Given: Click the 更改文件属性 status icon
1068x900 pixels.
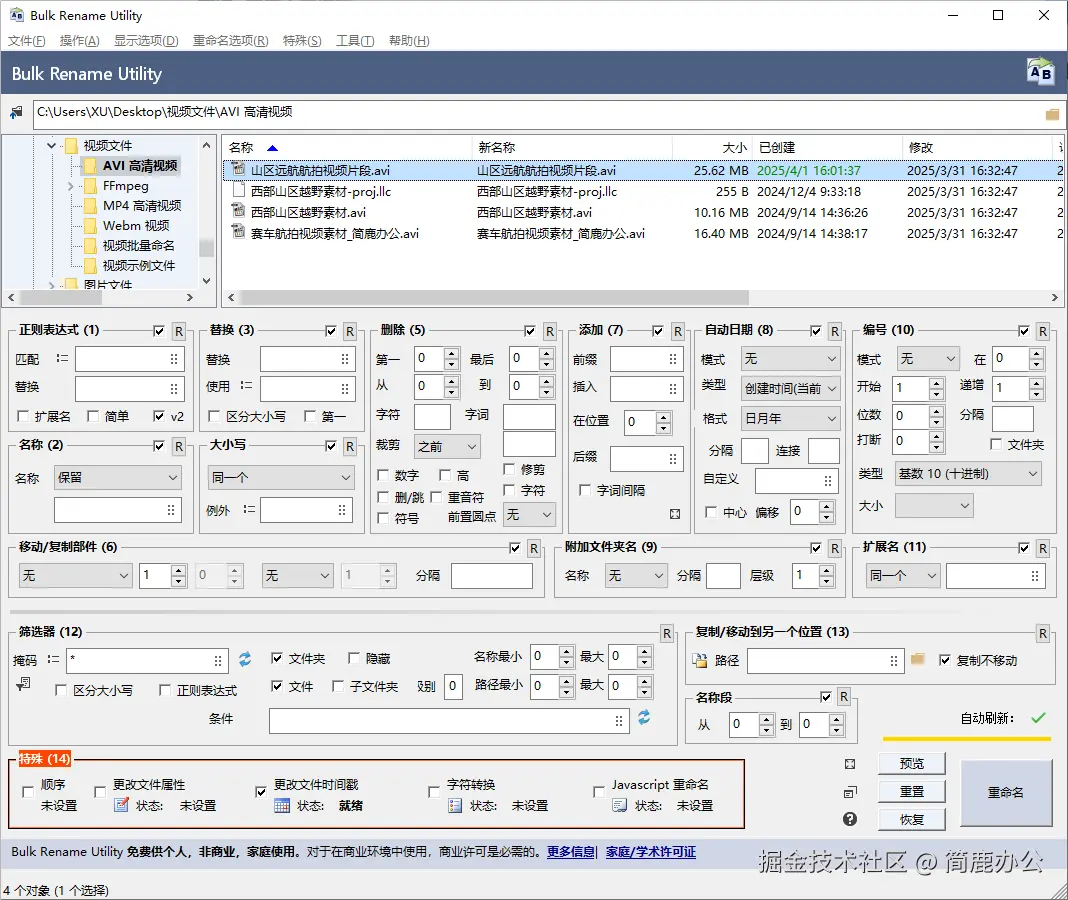Looking at the screenshot, I should pyautogui.click(x=121, y=805).
